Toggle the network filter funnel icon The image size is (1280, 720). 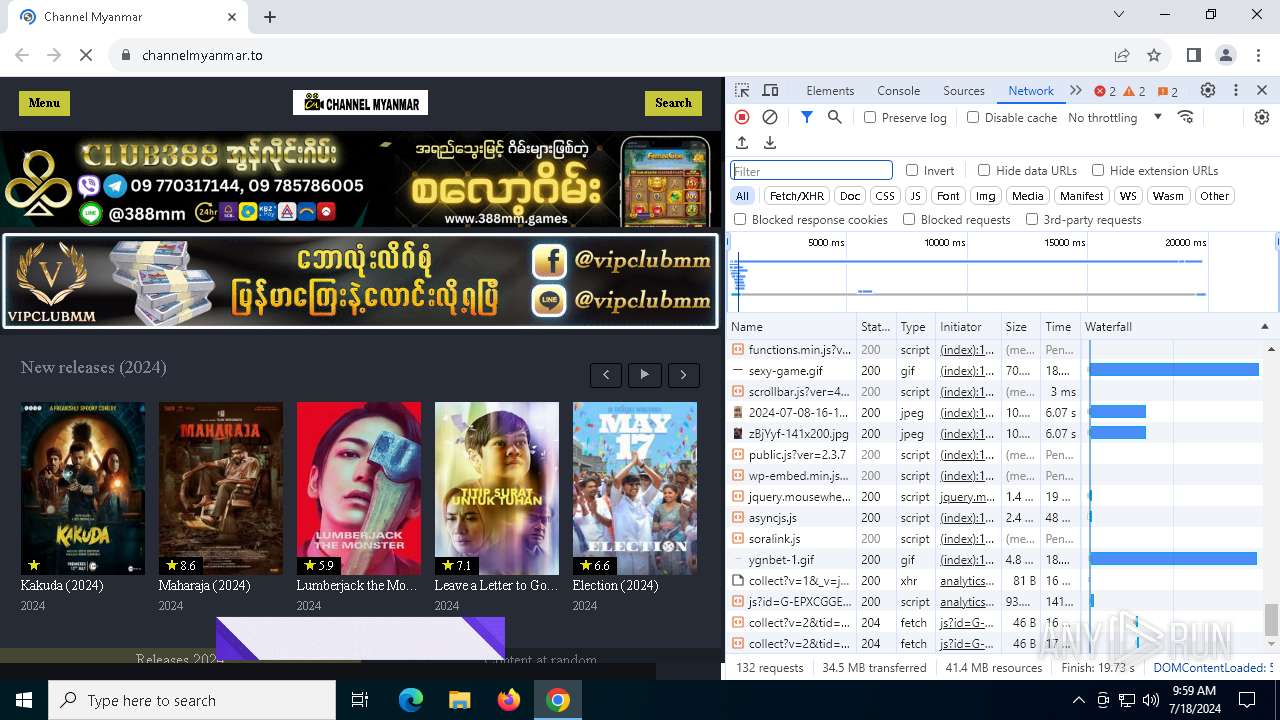tap(807, 117)
